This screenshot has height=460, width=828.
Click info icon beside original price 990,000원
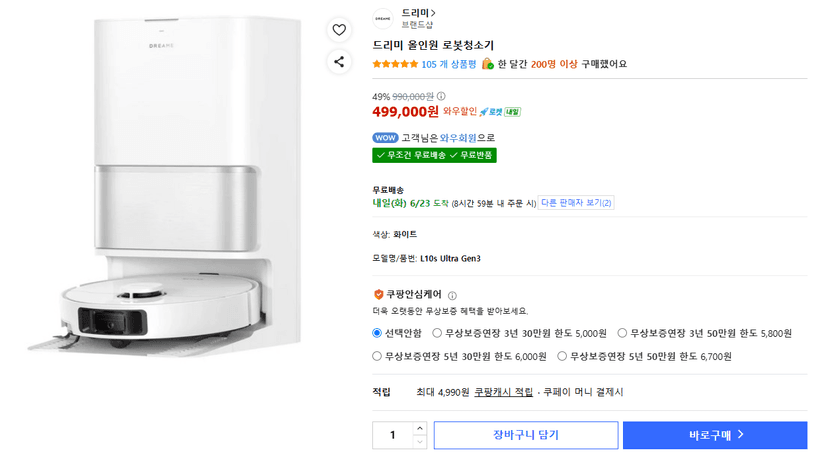(x=441, y=96)
